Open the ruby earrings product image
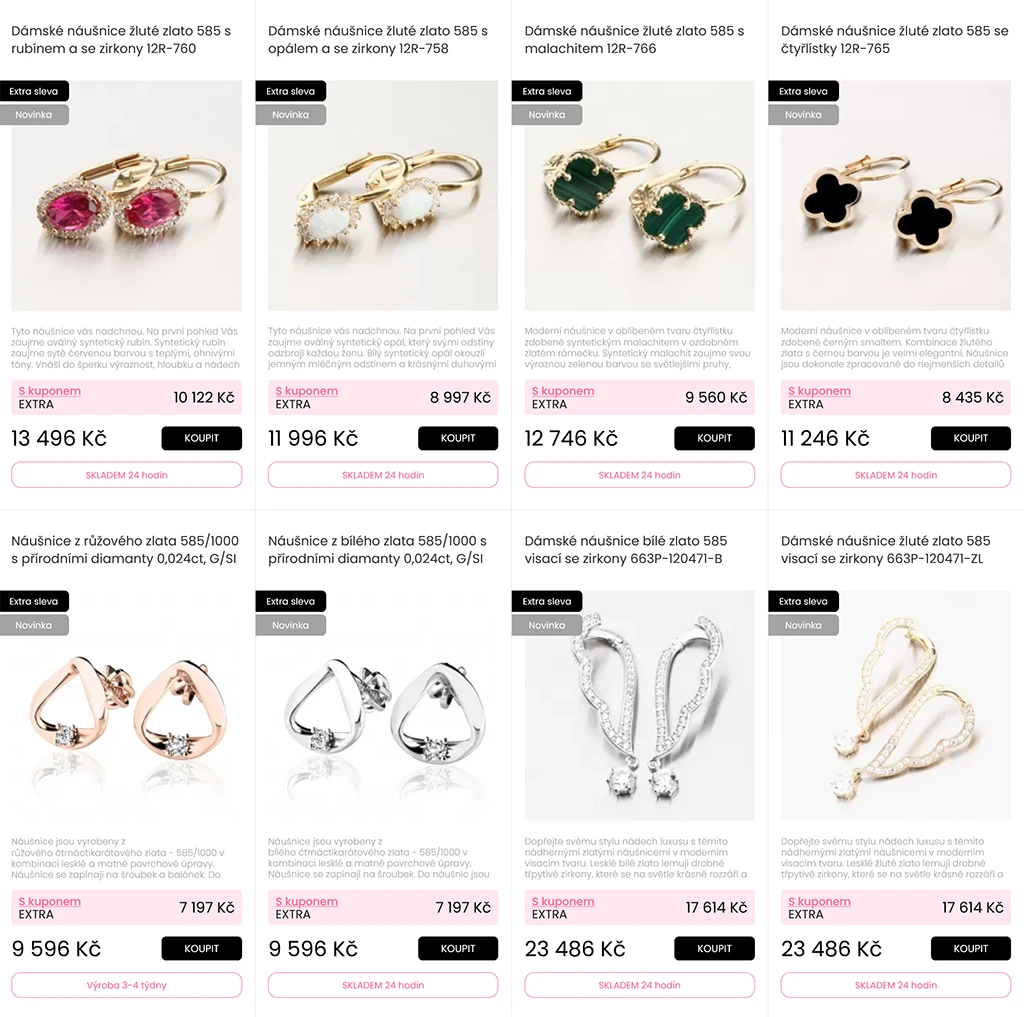The width and height of the screenshot is (1024, 1017). pyautogui.click(x=126, y=195)
